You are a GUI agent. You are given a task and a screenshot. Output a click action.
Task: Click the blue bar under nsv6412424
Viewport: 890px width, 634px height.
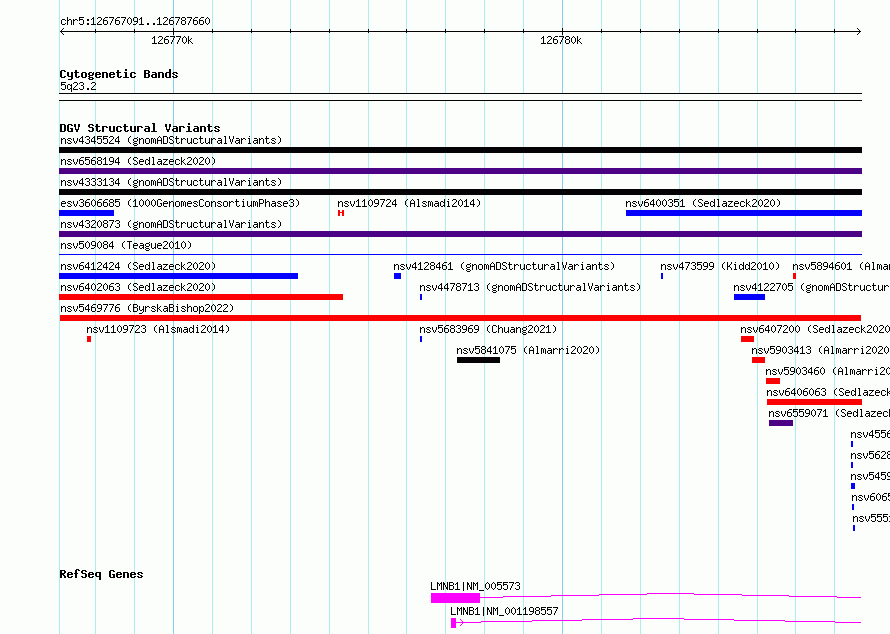coord(178,276)
